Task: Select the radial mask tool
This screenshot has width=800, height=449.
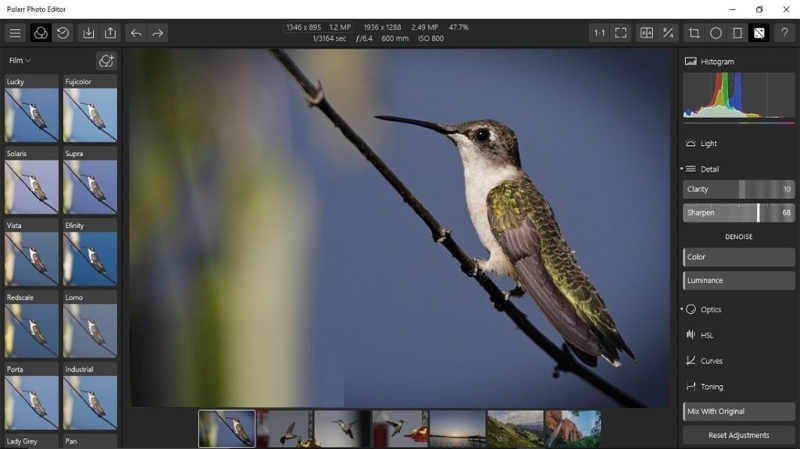Action: point(716,33)
